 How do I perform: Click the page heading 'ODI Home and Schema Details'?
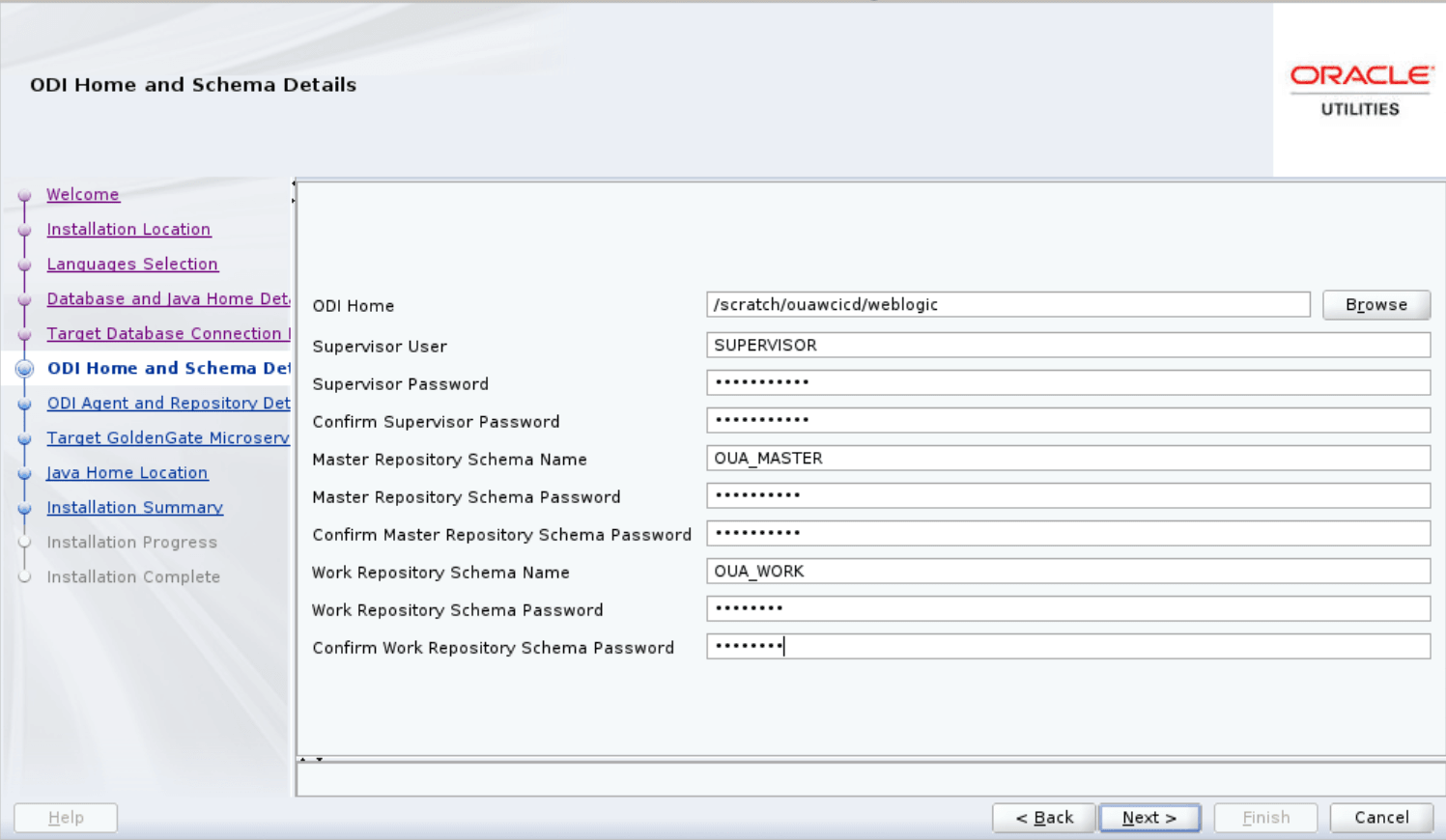[x=193, y=85]
